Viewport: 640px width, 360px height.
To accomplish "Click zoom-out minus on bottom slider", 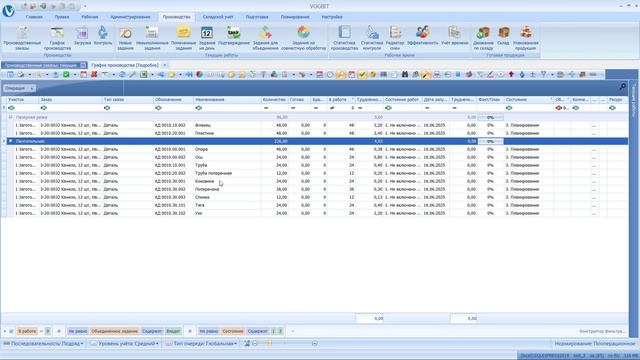I will tap(255, 344).
